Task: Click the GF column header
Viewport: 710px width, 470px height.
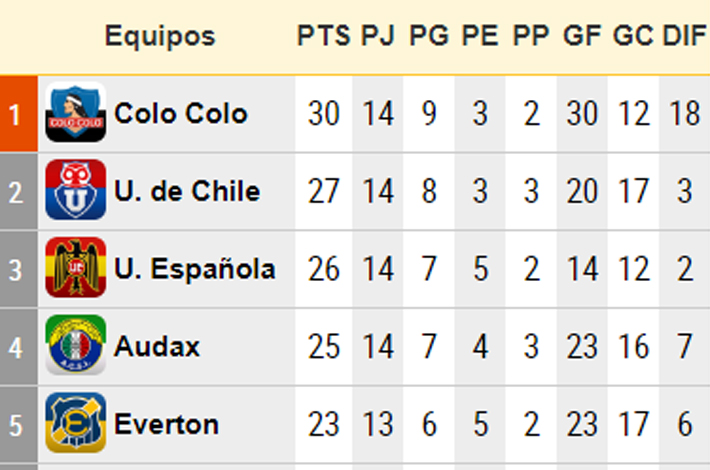Action: [582, 35]
